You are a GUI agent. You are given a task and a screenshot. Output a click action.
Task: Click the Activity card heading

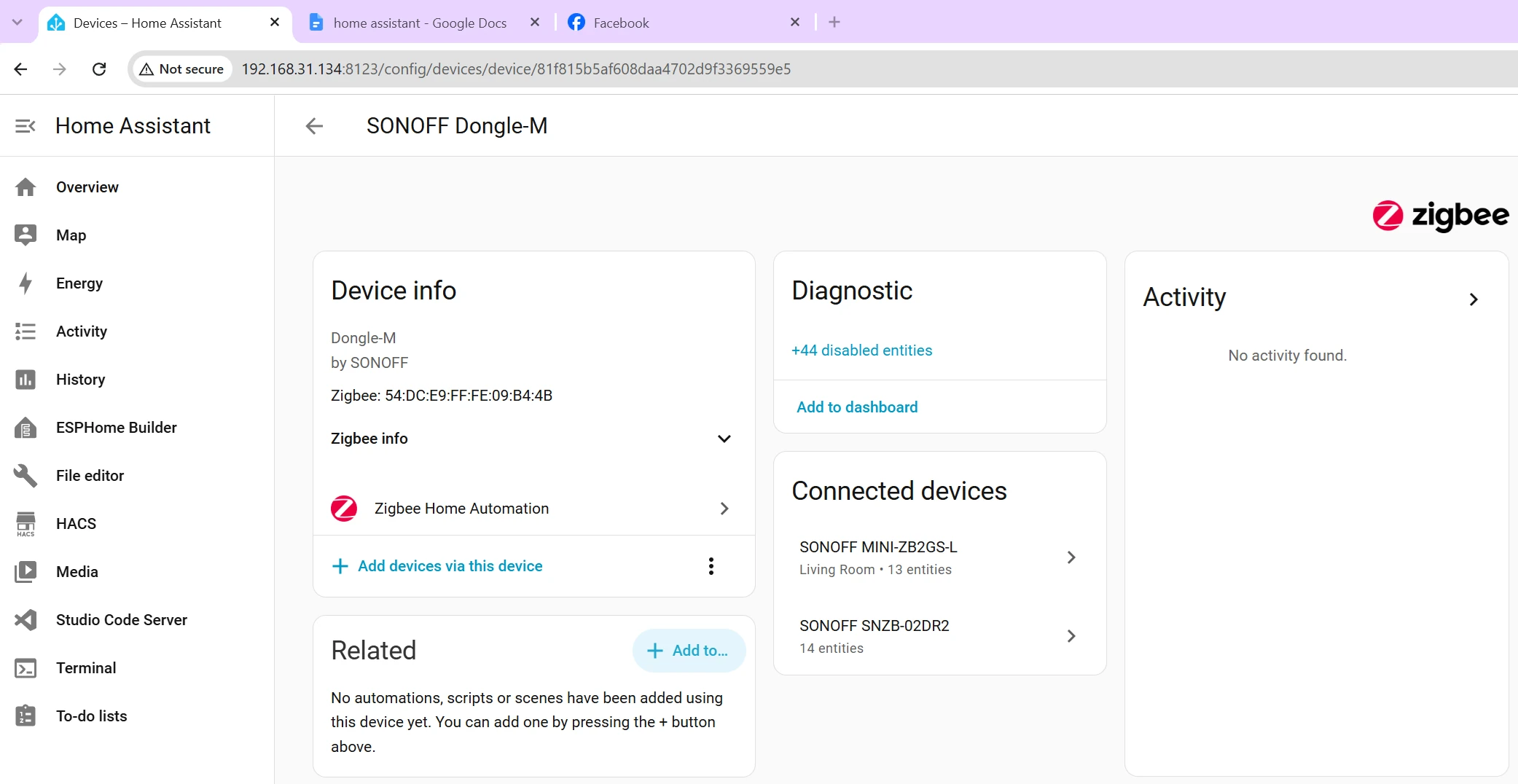tap(1184, 297)
